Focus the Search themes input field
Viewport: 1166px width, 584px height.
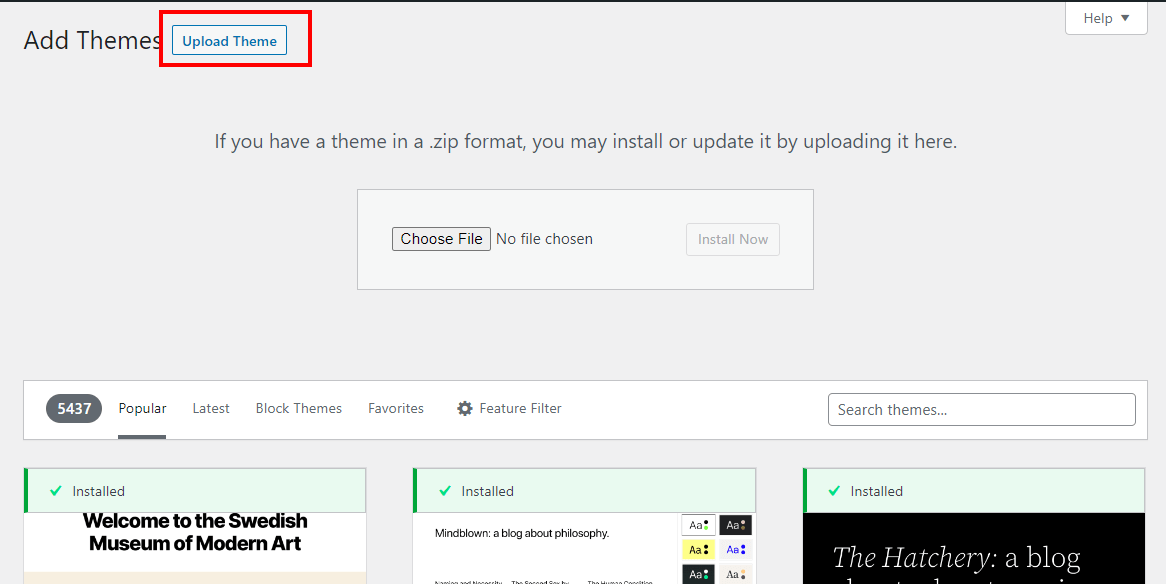pyautogui.click(x=981, y=409)
